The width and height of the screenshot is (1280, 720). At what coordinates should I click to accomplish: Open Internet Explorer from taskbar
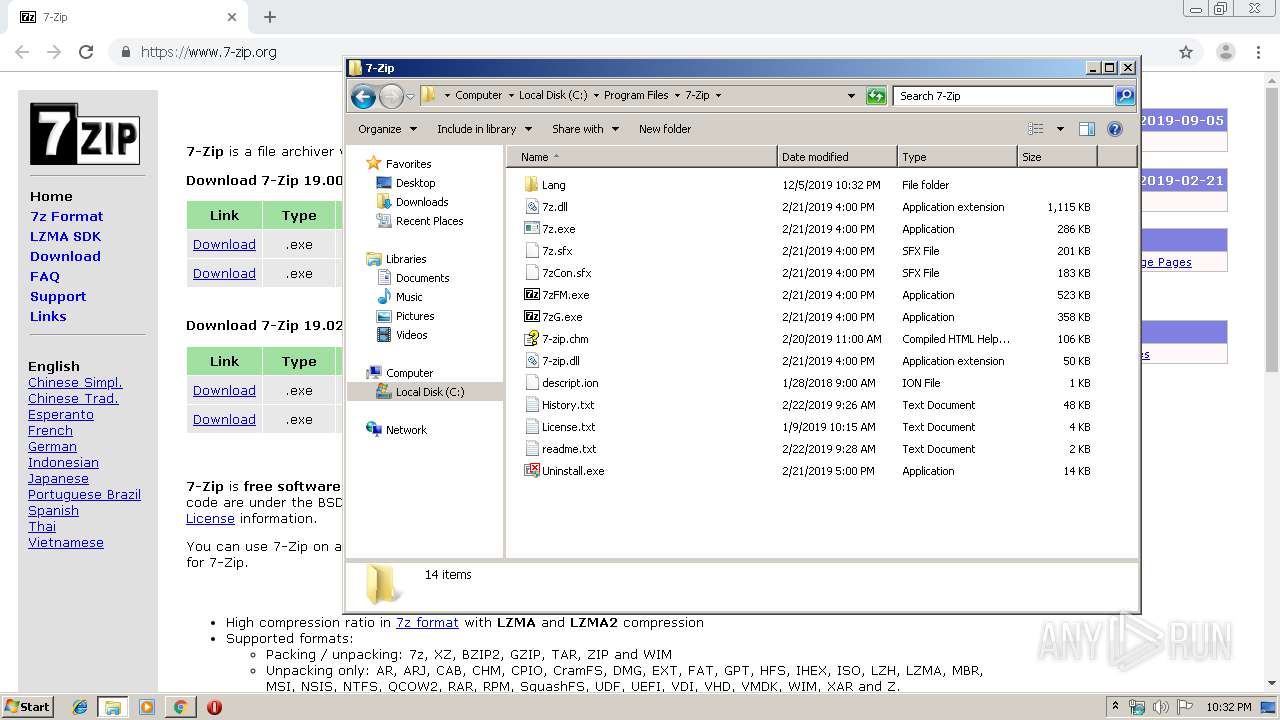pos(80,707)
